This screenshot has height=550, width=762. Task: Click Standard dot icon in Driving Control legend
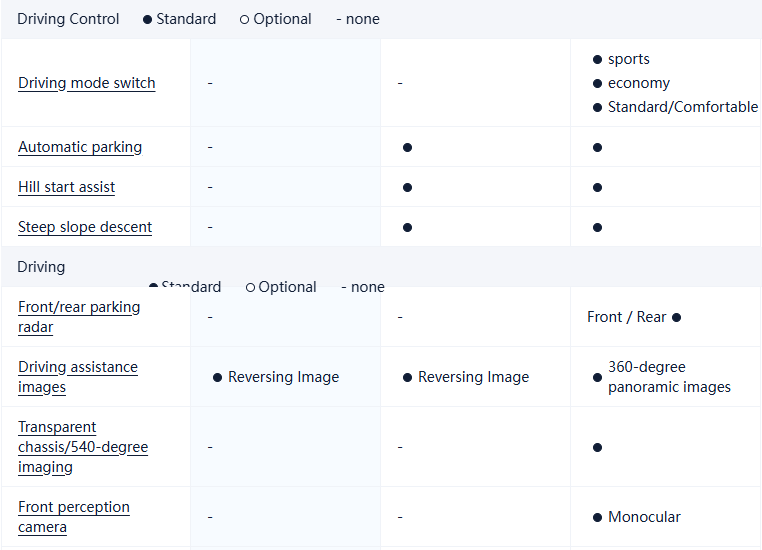[x=148, y=20]
